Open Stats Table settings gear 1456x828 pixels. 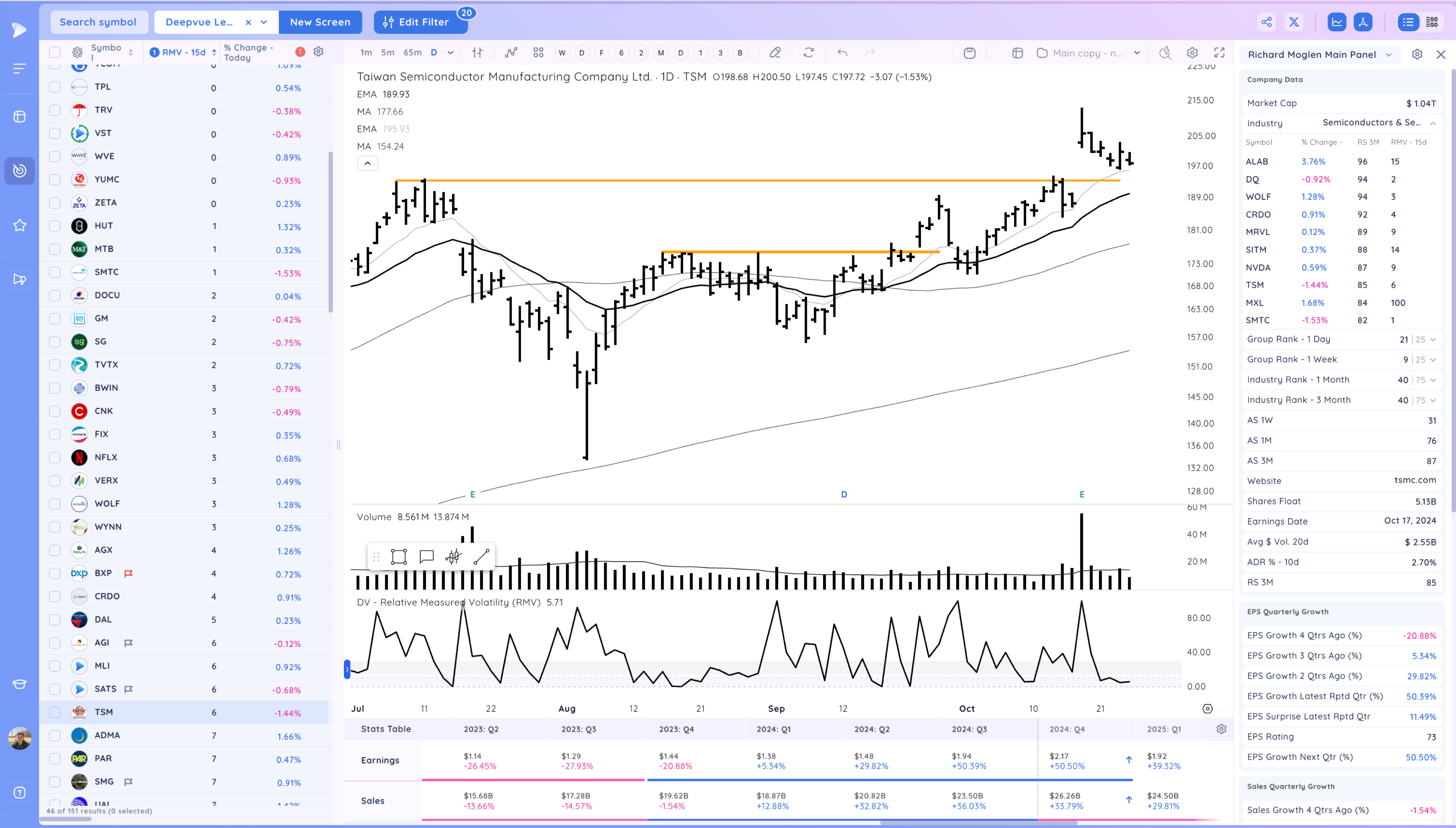tap(1221, 729)
